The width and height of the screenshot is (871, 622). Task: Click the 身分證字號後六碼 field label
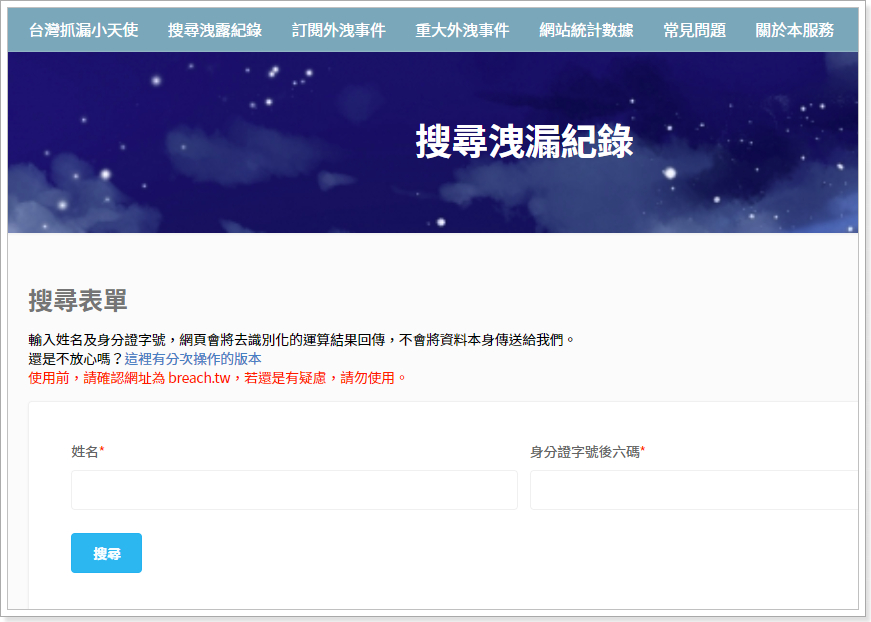(x=585, y=452)
